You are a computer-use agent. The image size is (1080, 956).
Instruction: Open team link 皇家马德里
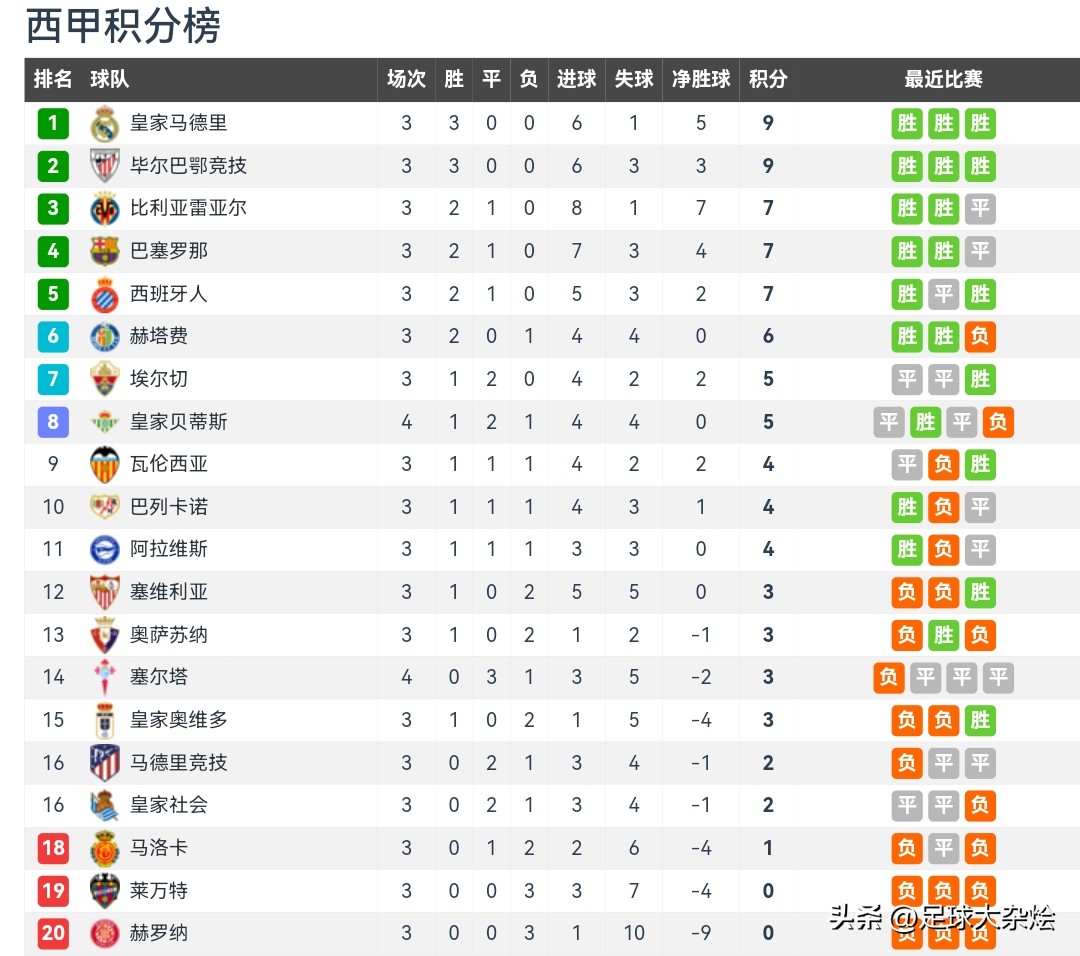coord(178,123)
